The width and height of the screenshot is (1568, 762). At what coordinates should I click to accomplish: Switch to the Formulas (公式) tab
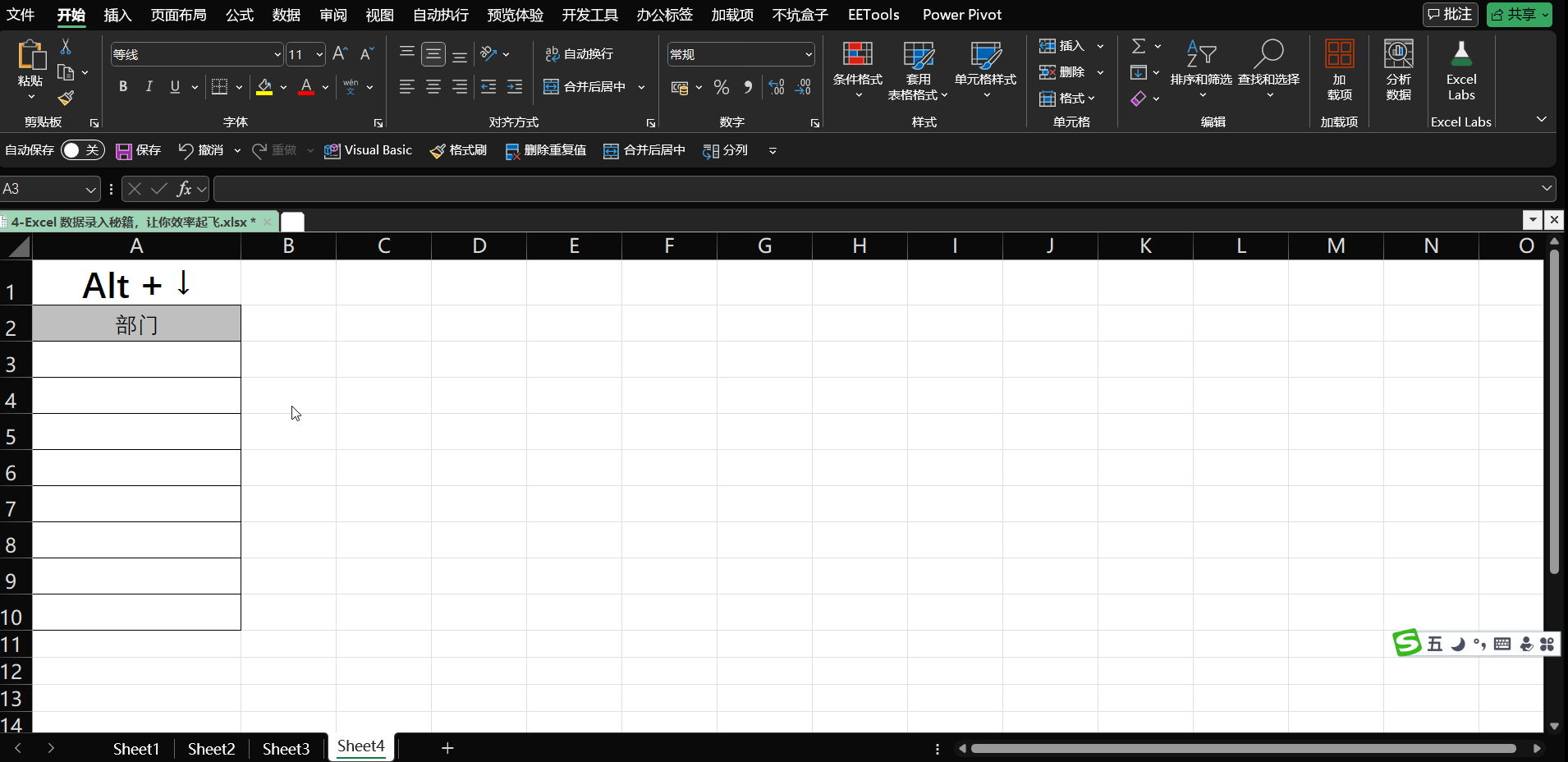pos(240,15)
